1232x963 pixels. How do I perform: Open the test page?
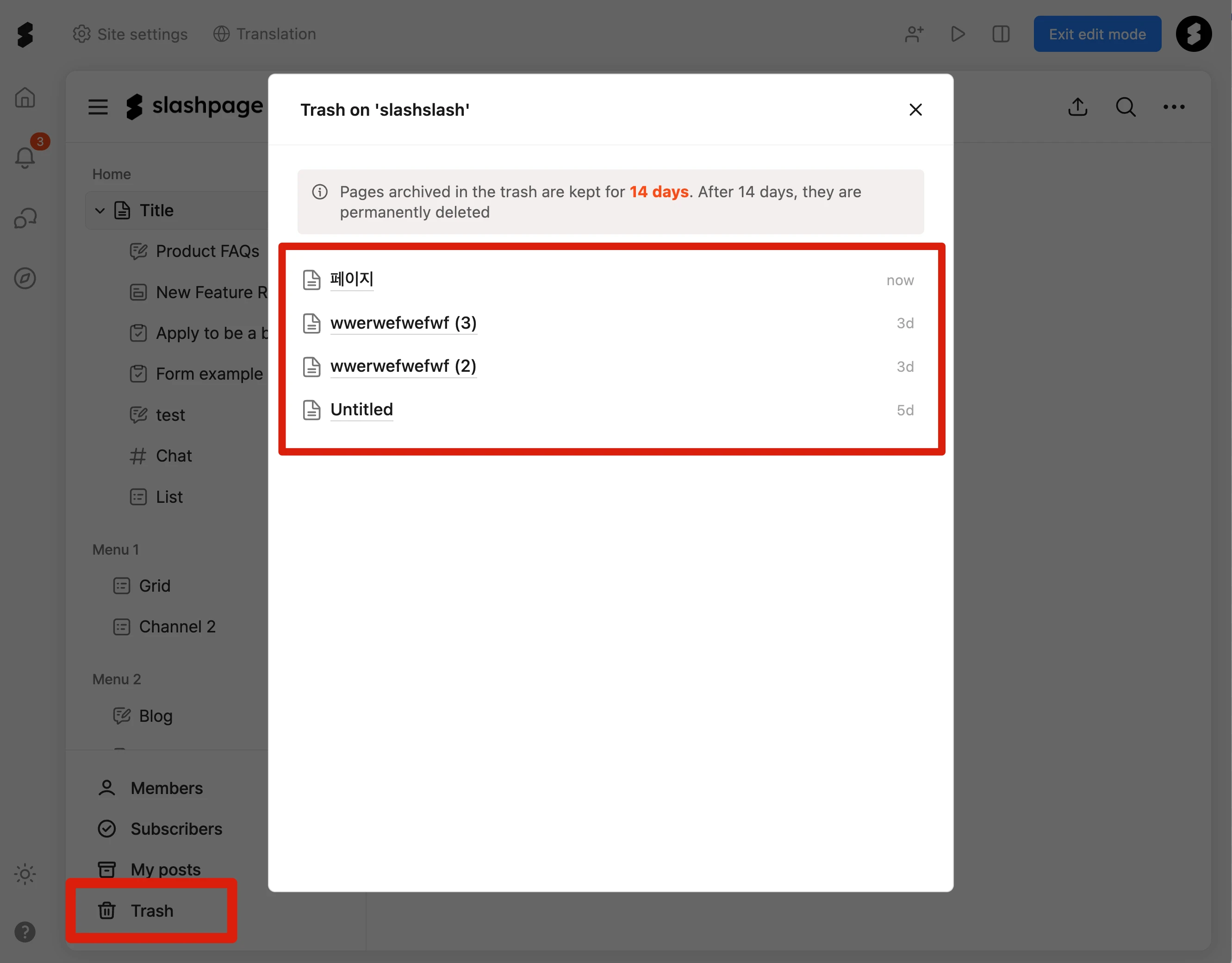[157, 415]
